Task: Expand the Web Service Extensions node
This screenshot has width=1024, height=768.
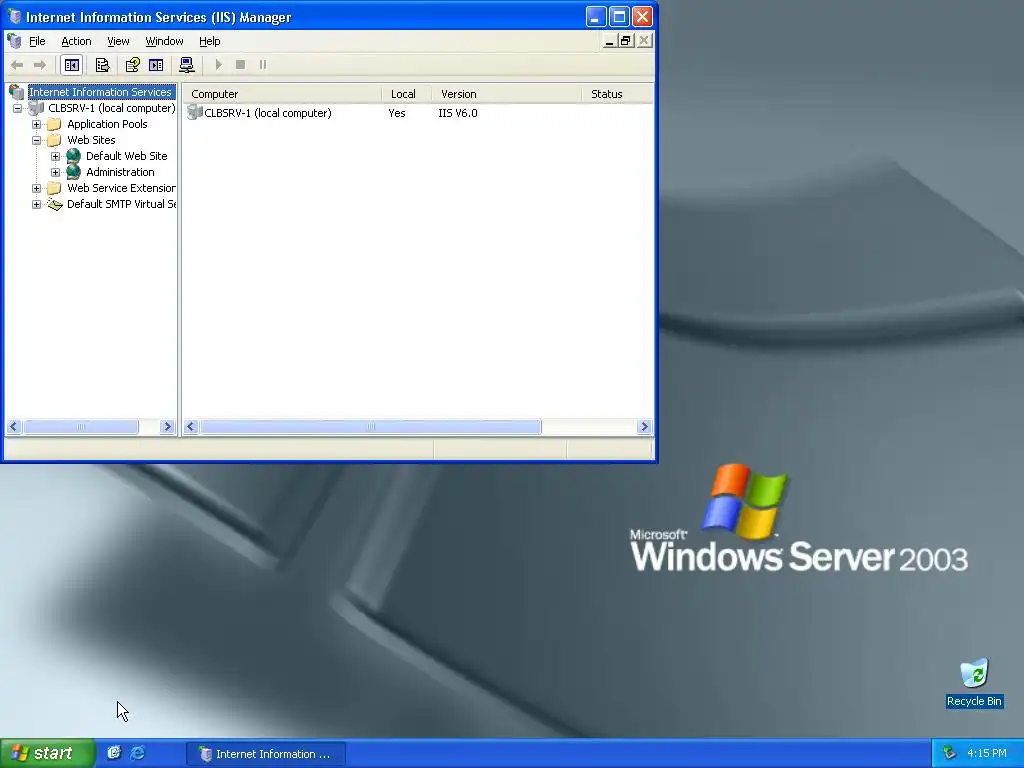Action: click(x=37, y=188)
